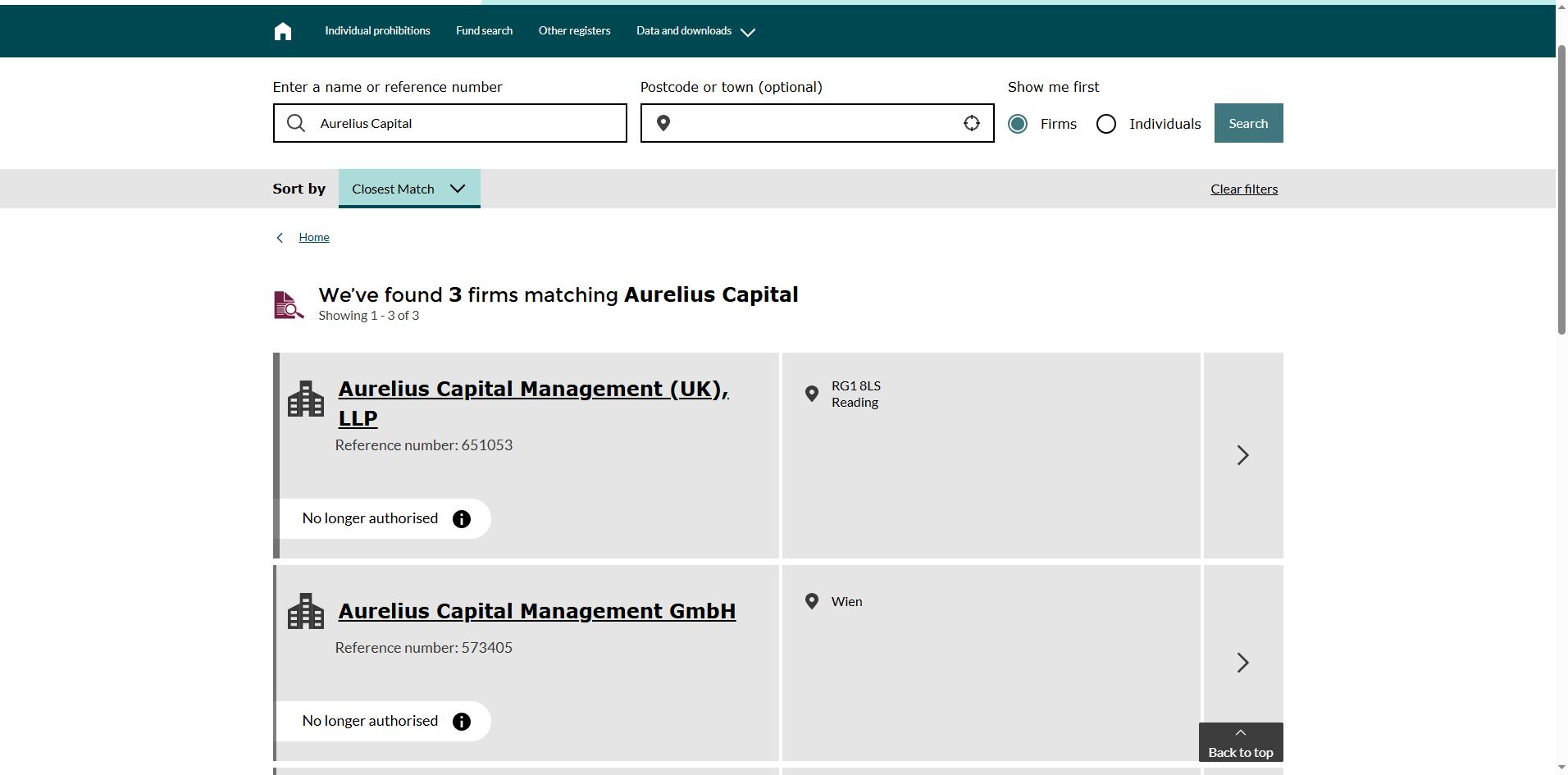The image size is (1568, 775).
Task: Click the Clear filters link
Action: 1243,189
